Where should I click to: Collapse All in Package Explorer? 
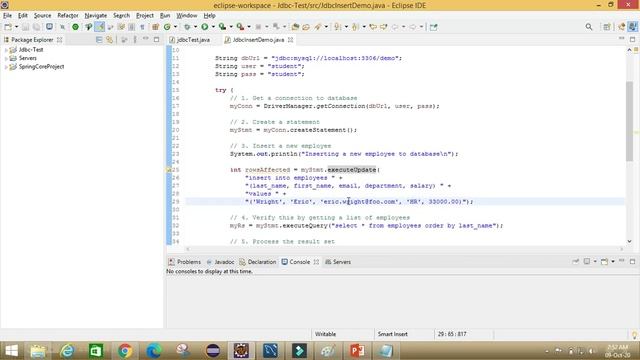tap(99, 40)
